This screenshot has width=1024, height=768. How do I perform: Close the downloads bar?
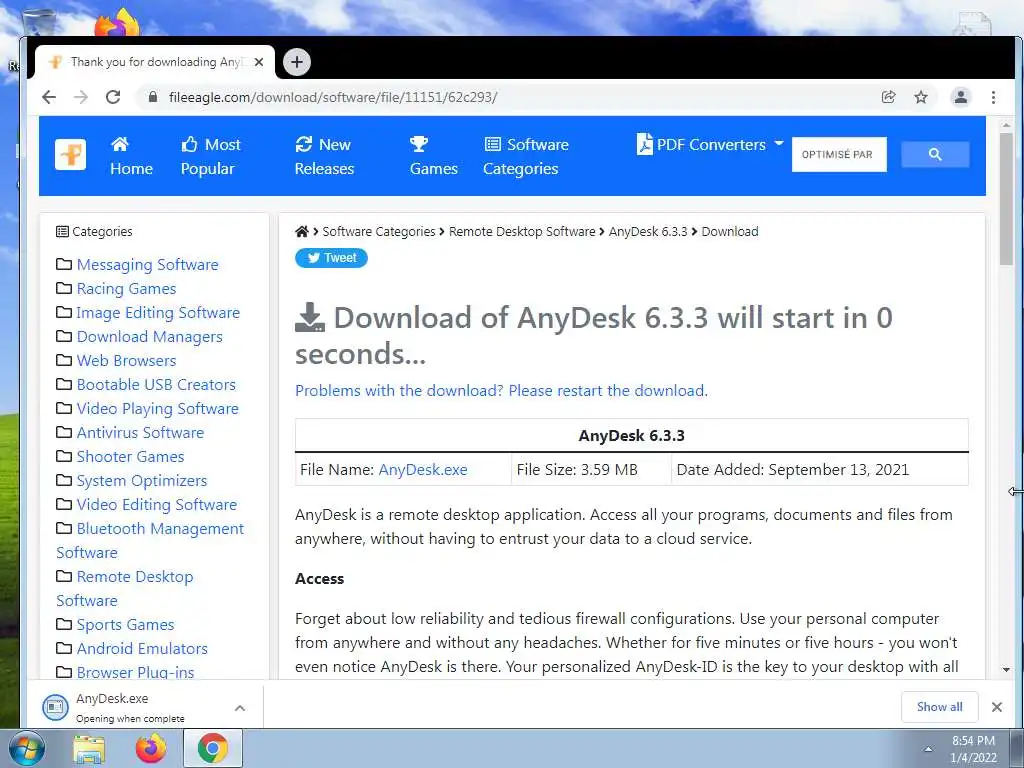(997, 707)
